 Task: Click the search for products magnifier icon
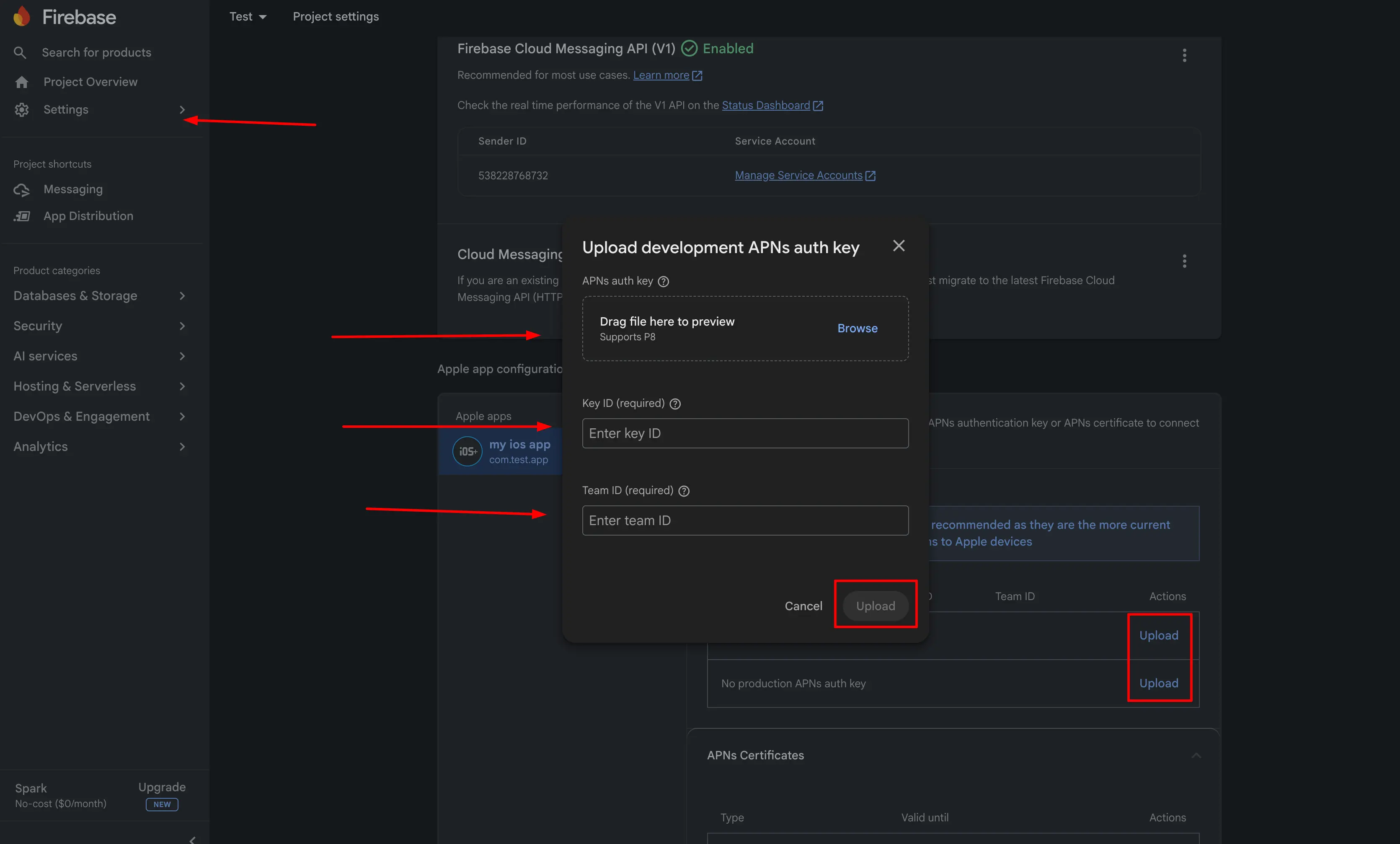tap(20, 52)
